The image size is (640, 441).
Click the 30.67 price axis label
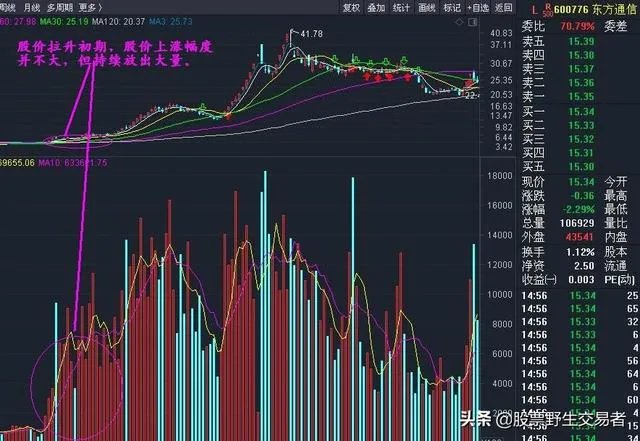tap(501, 64)
